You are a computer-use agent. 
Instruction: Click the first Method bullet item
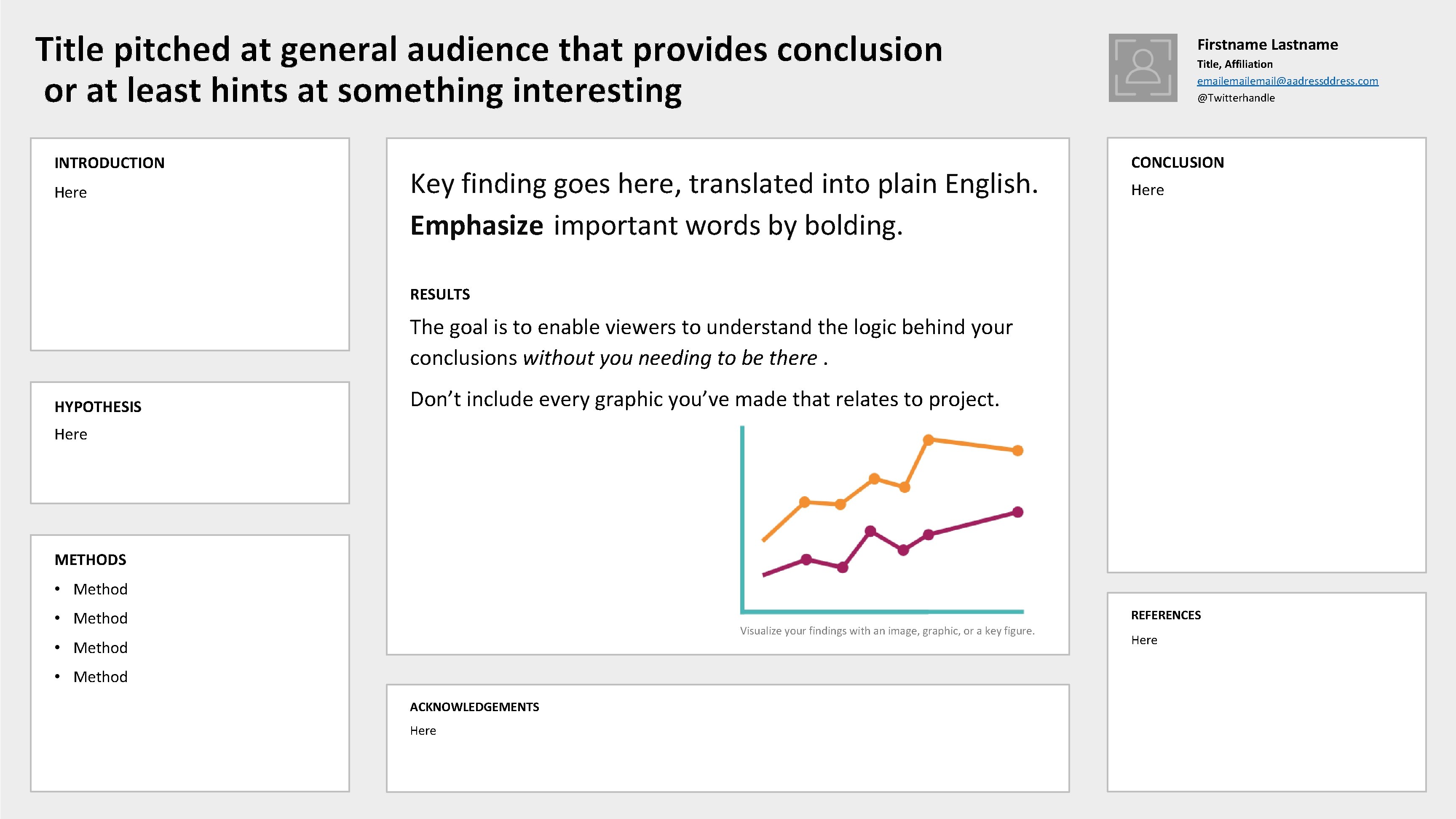[101, 589]
